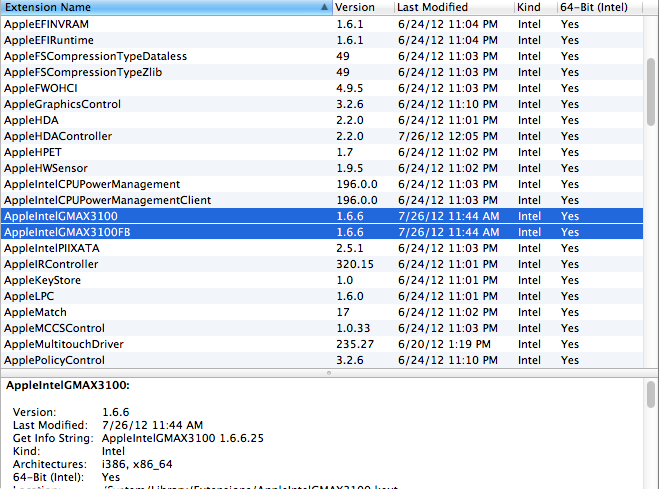Screen dimensions: 659x489
Task: Select AppleIntelCPUPowerManagementClient row
Action: pos(322,200)
